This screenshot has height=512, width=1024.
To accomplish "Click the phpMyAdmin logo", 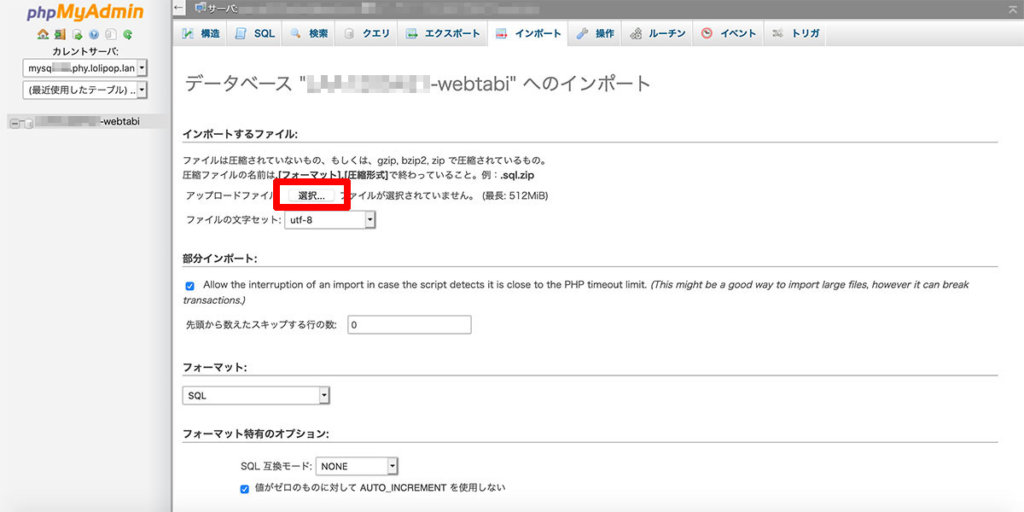I will point(85,12).
